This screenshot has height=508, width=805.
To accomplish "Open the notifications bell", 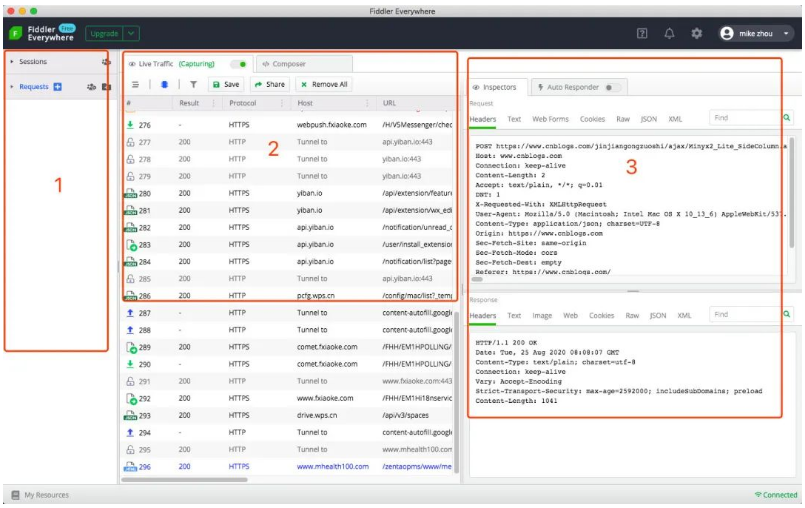I will click(x=669, y=33).
